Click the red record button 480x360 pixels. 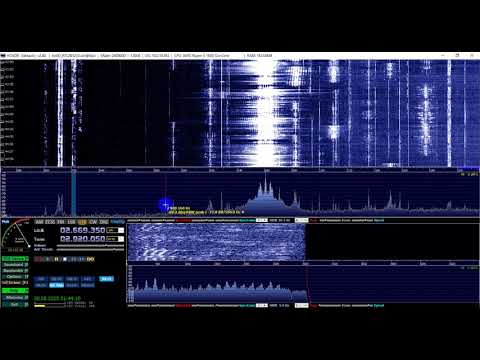[x=39, y=259]
